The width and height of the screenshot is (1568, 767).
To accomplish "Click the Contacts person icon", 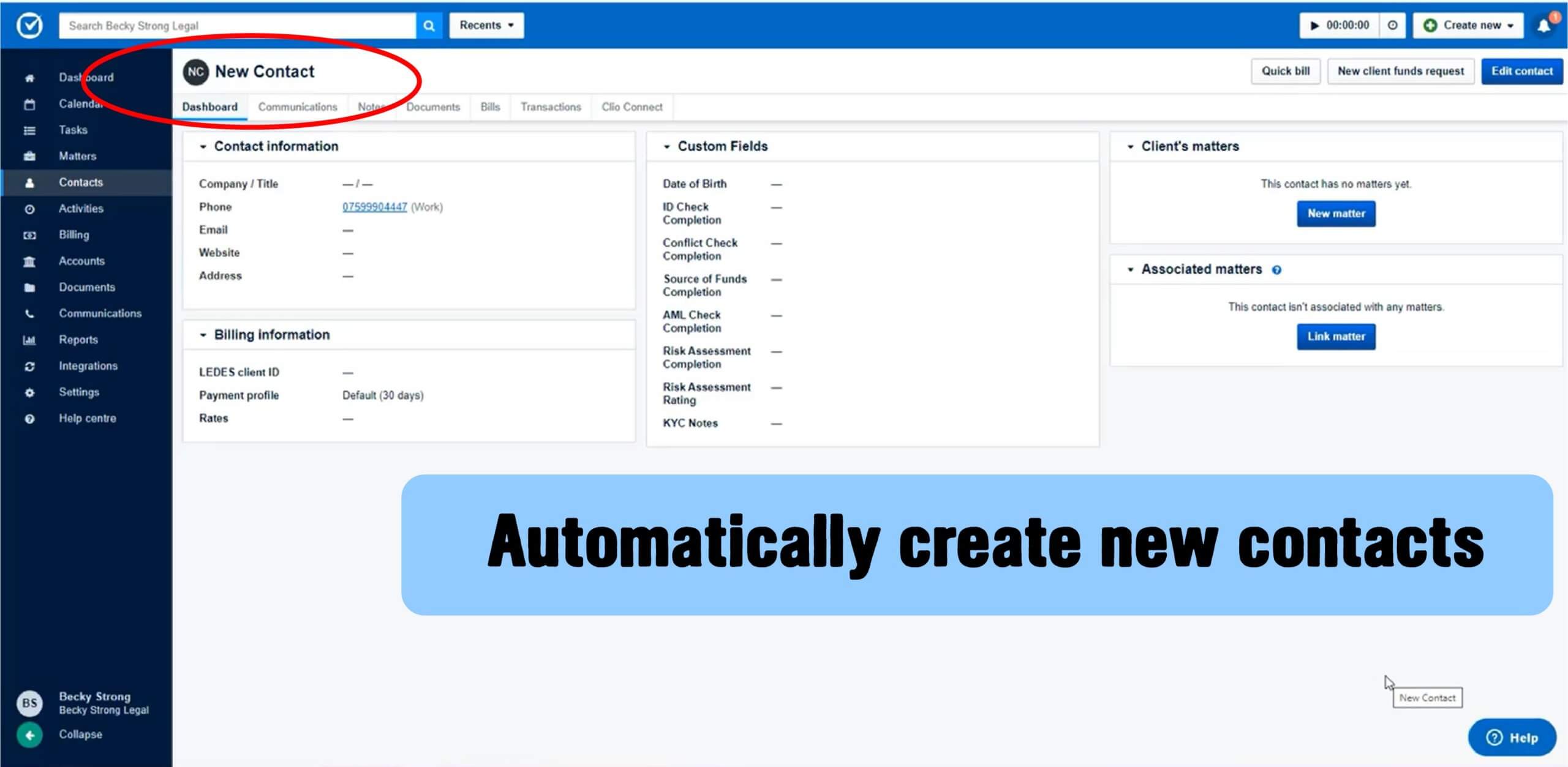I will tap(29, 183).
